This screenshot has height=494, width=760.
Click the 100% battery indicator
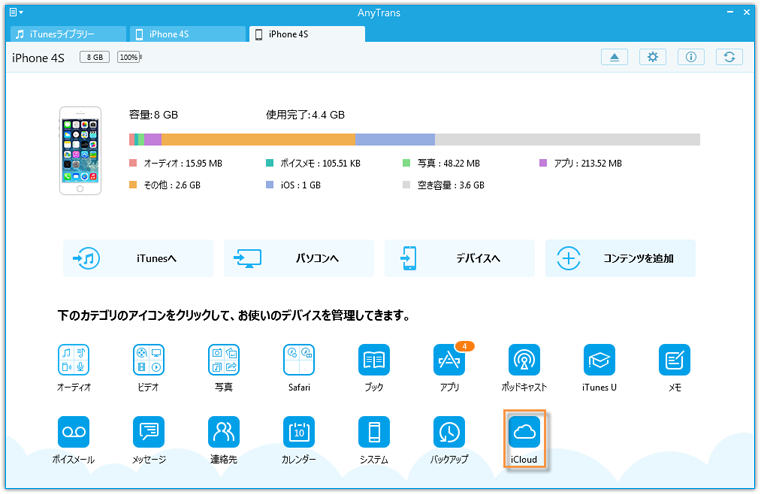pos(129,57)
